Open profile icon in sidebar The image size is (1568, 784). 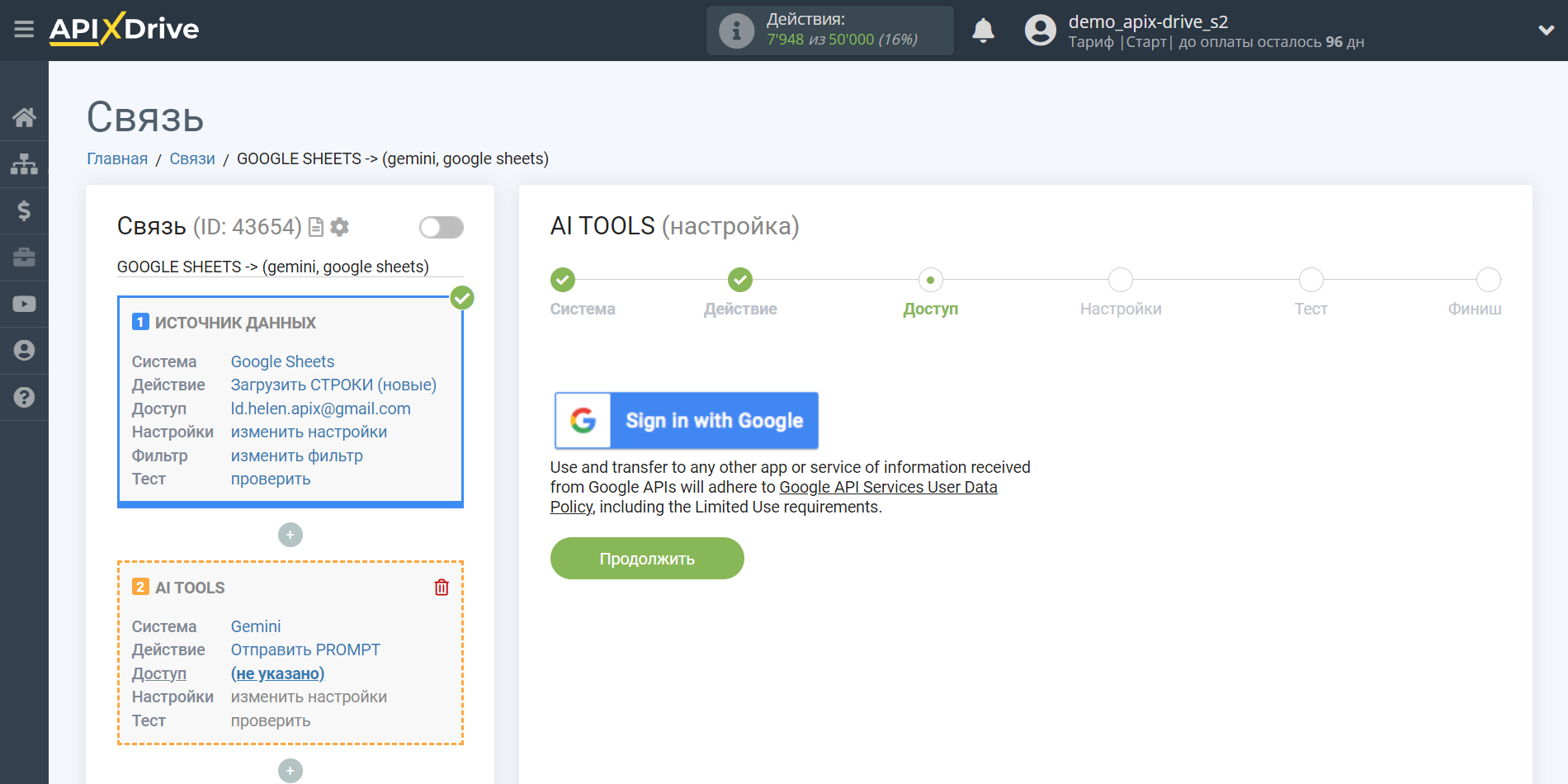[24, 351]
